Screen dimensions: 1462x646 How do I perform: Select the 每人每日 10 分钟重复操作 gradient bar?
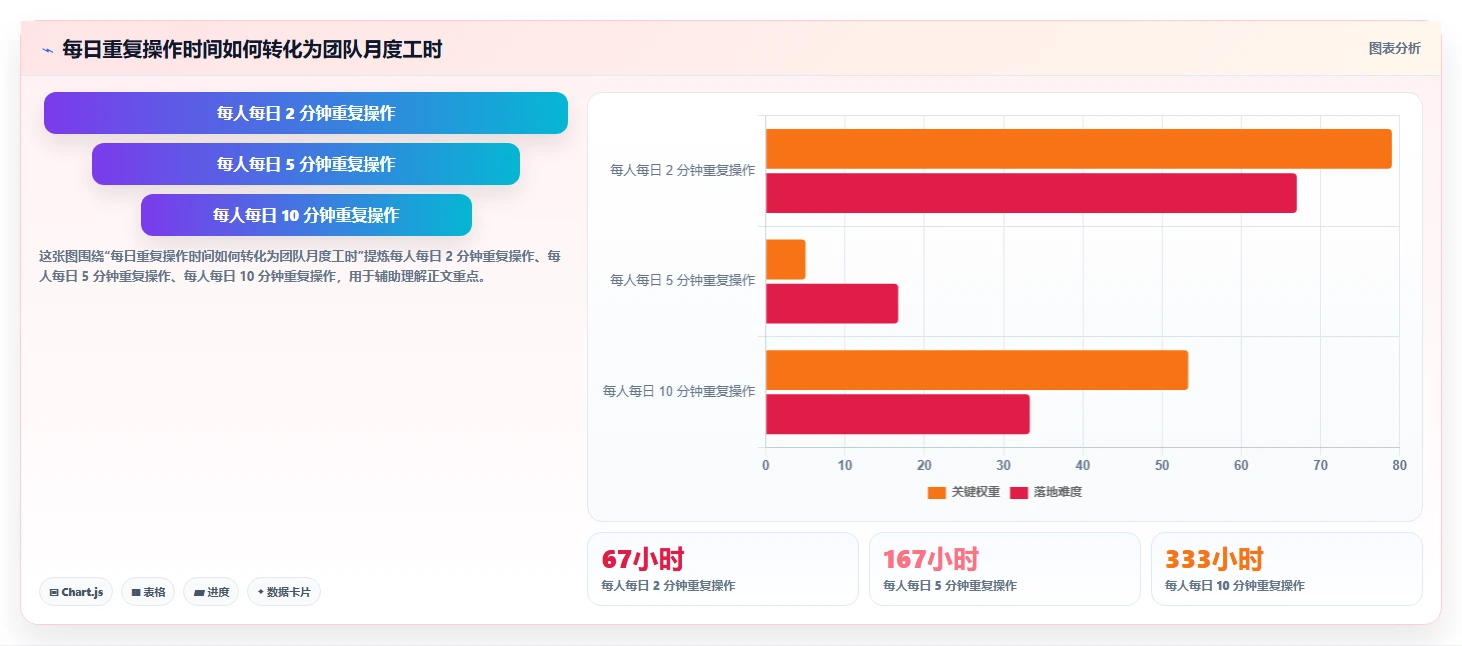[x=306, y=215]
